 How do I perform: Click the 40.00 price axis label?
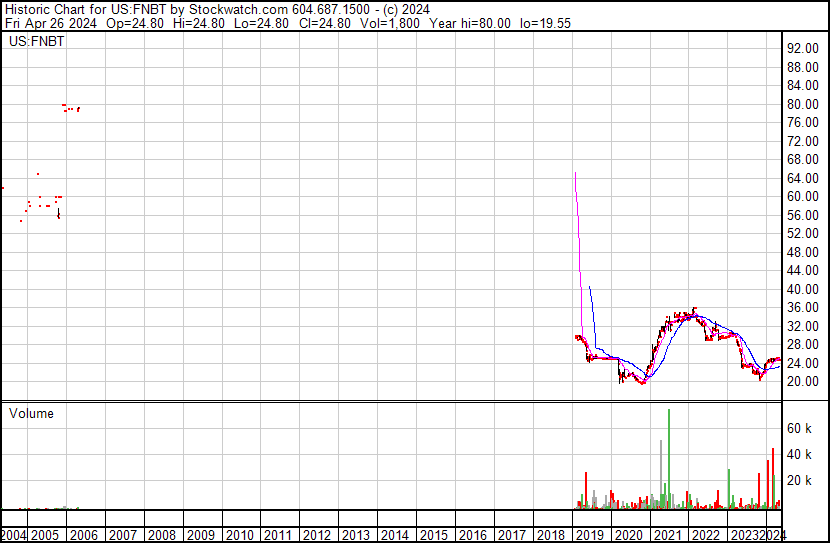pos(803,289)
